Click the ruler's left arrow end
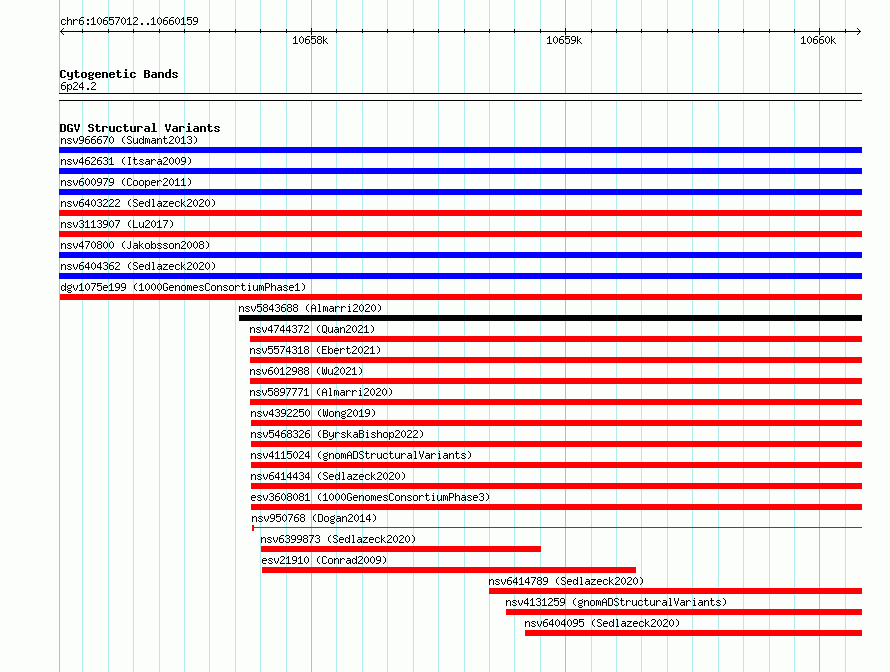Viewport: 890px width, 672px height. (x=62, y=32)
